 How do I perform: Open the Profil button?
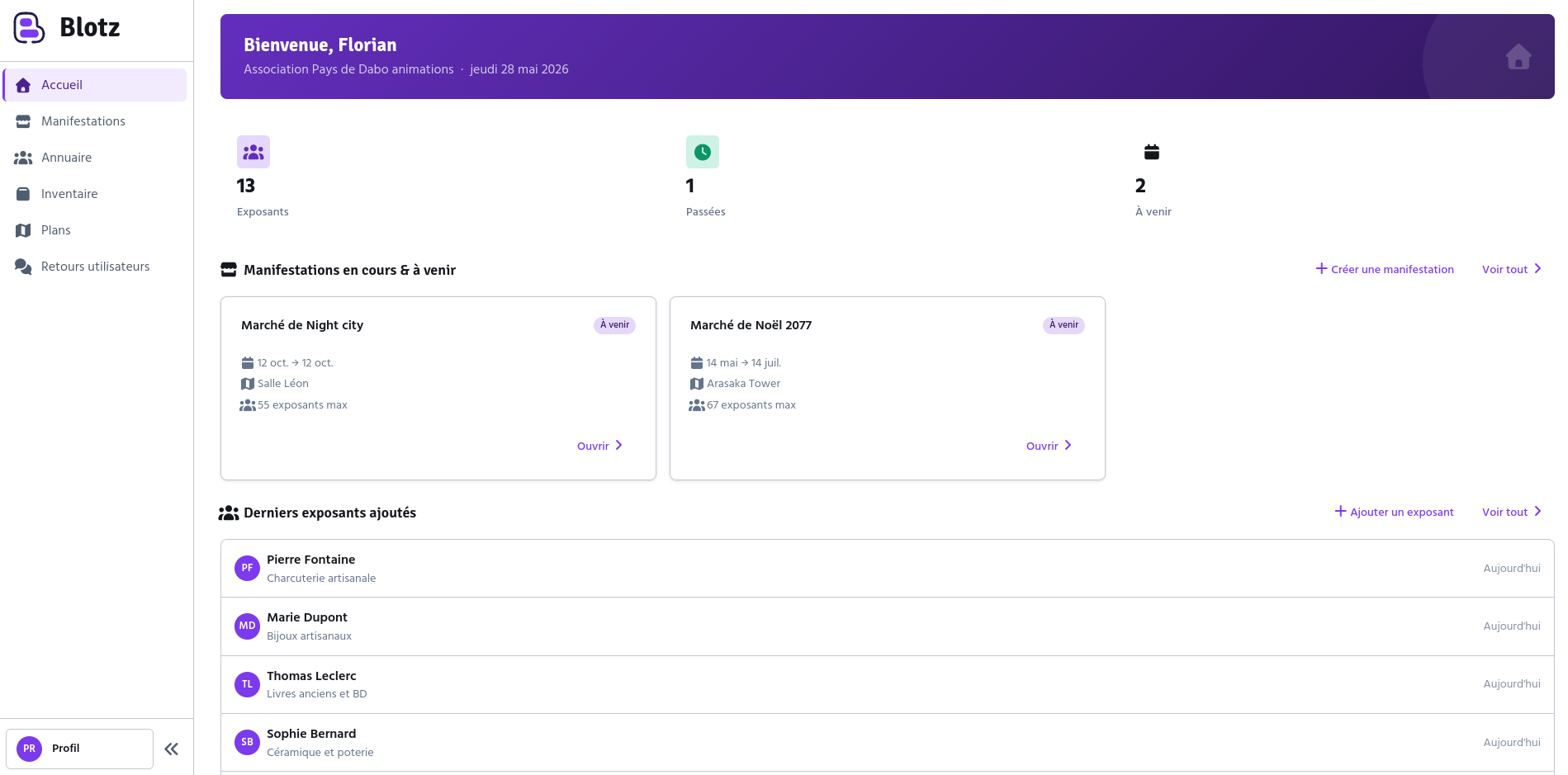[x=80, y=749]
